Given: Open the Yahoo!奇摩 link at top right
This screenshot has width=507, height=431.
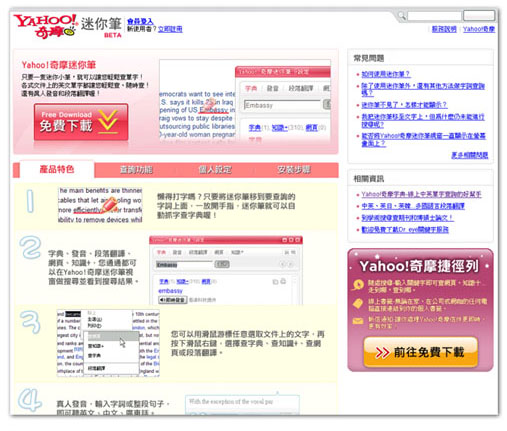Looking at the screenshot, I should point(479,29).
